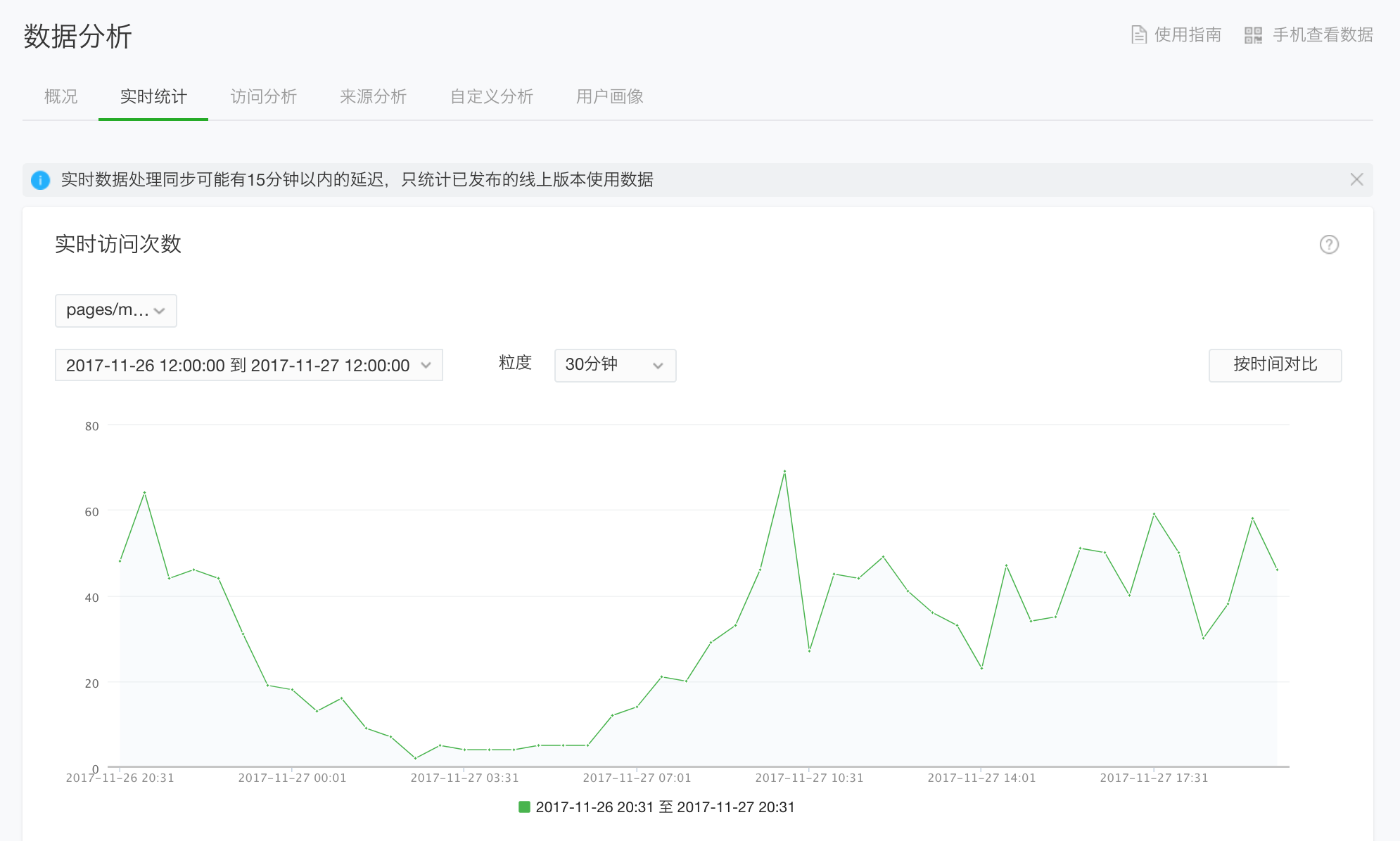Open the 自定义分析 tab
This screenshot has width=1400, height=841.
(492, 96)
